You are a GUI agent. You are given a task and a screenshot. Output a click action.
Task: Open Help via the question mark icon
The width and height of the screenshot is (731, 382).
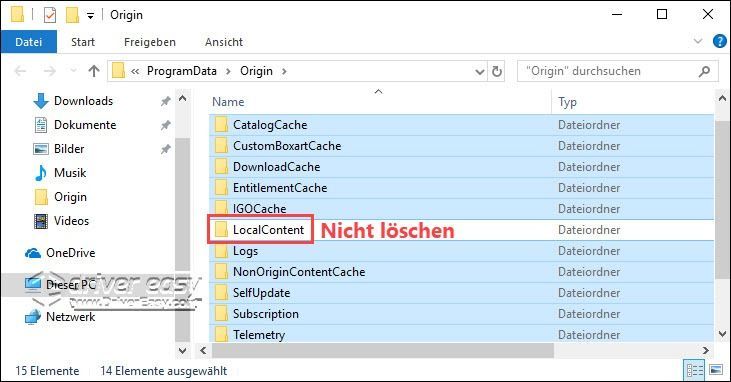click(720, 42)
